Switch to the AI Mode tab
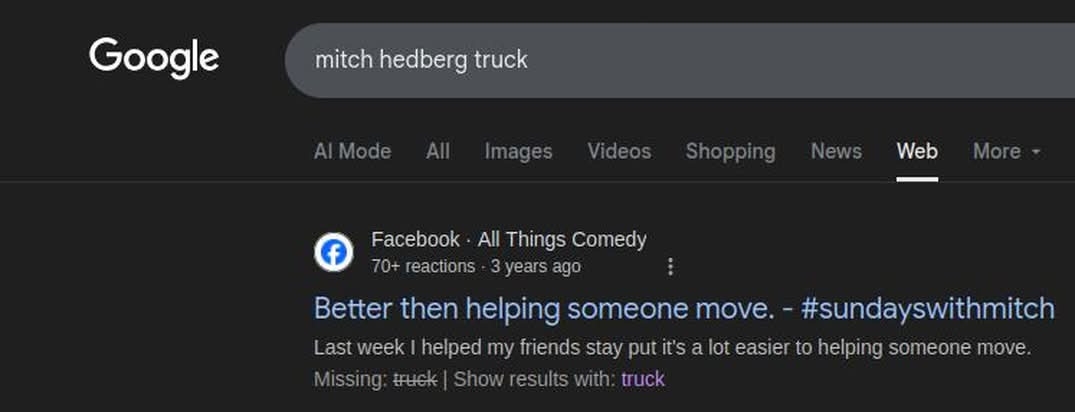The image size is (1075, 412). [352, 151]
